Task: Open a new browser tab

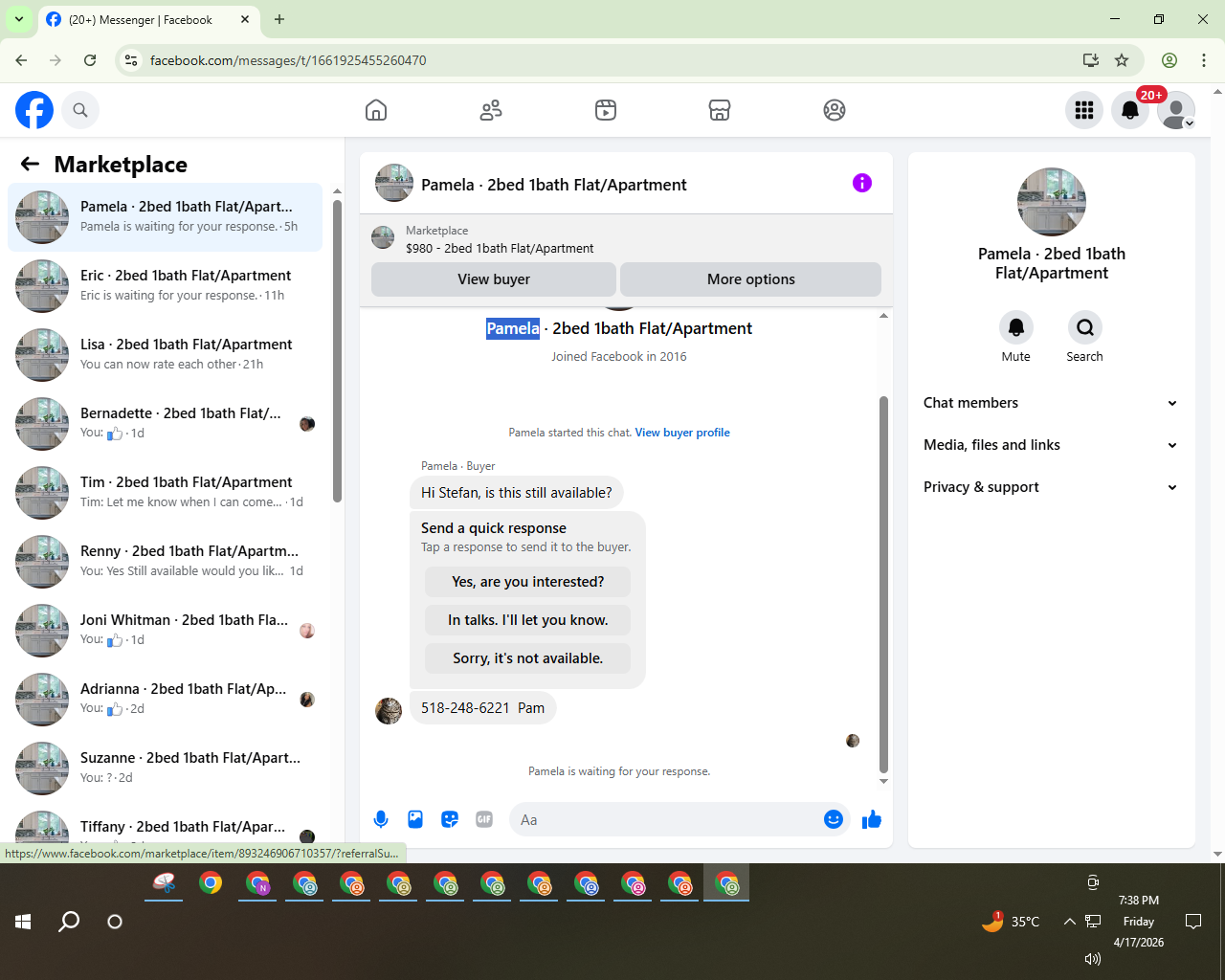Action: pos(279,19)
